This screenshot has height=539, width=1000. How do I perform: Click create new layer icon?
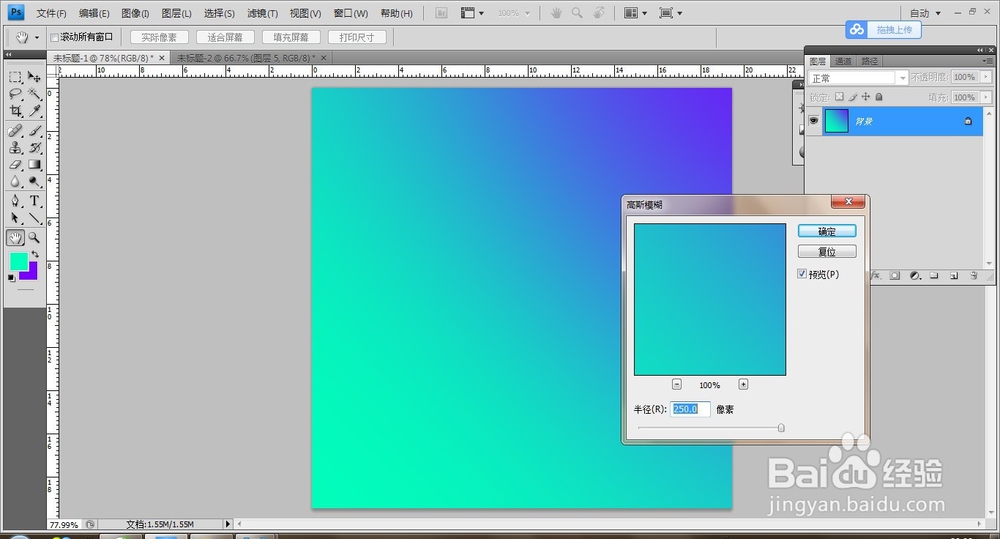click(954, 276)
